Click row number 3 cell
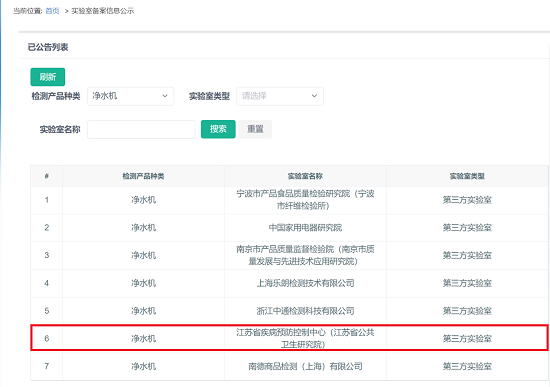 (x=47, y=255)
